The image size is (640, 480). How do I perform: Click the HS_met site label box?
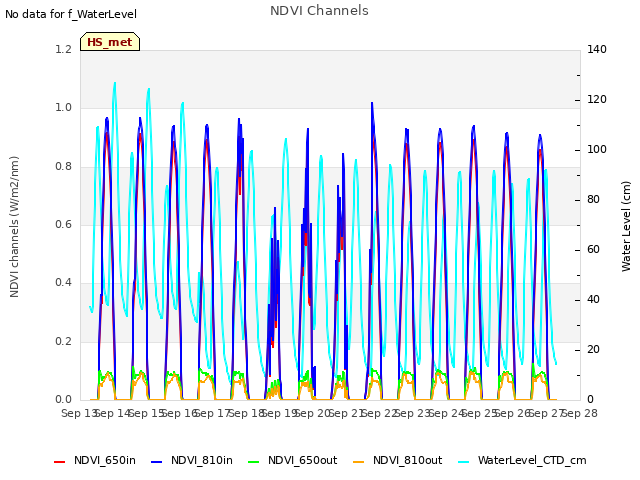[x=110, y=42]
